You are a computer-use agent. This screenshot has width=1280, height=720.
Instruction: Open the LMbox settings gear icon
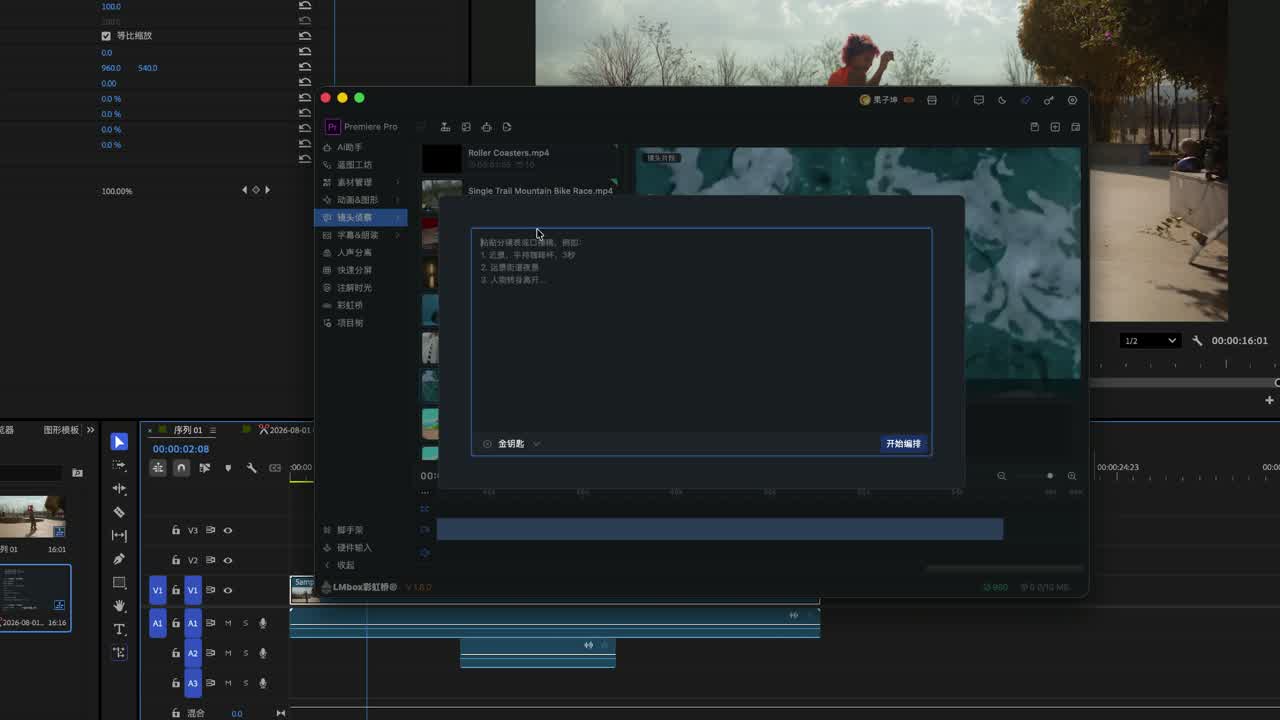point(1072,100)
